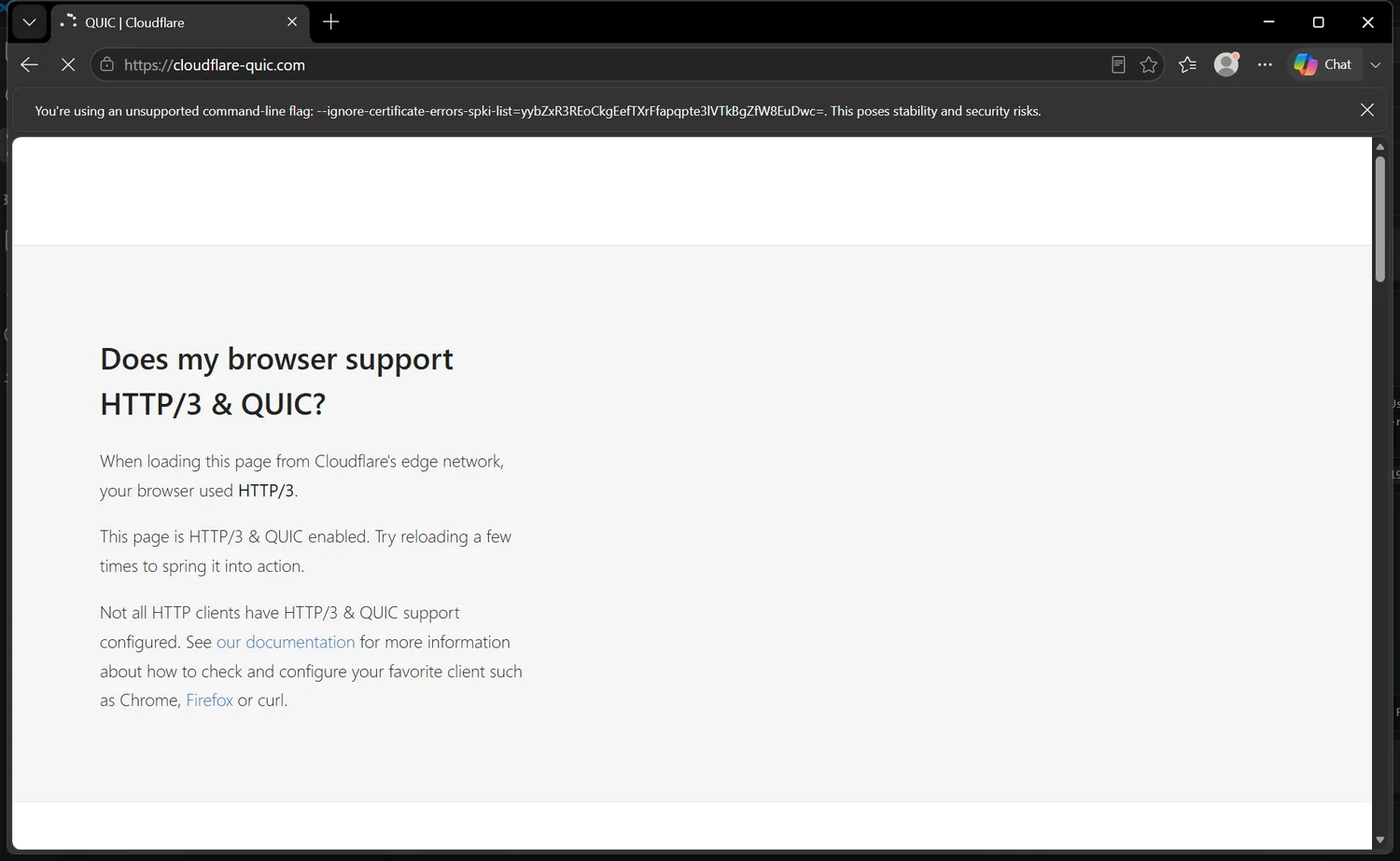The width and height of the screenshot is (1400, 861).
Task: Close the QUIC | Cloudflare tab
Action: tap(292, 22)
